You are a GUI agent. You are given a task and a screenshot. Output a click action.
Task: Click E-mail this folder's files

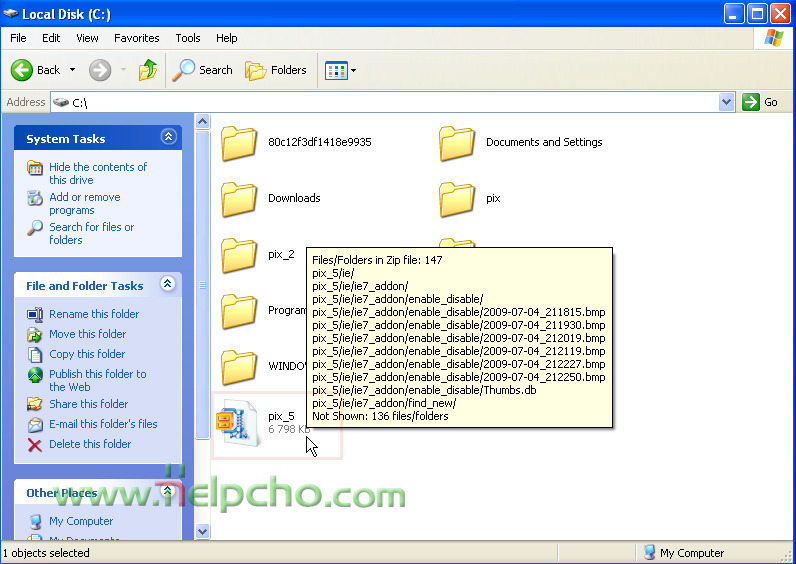coord(103,424)
